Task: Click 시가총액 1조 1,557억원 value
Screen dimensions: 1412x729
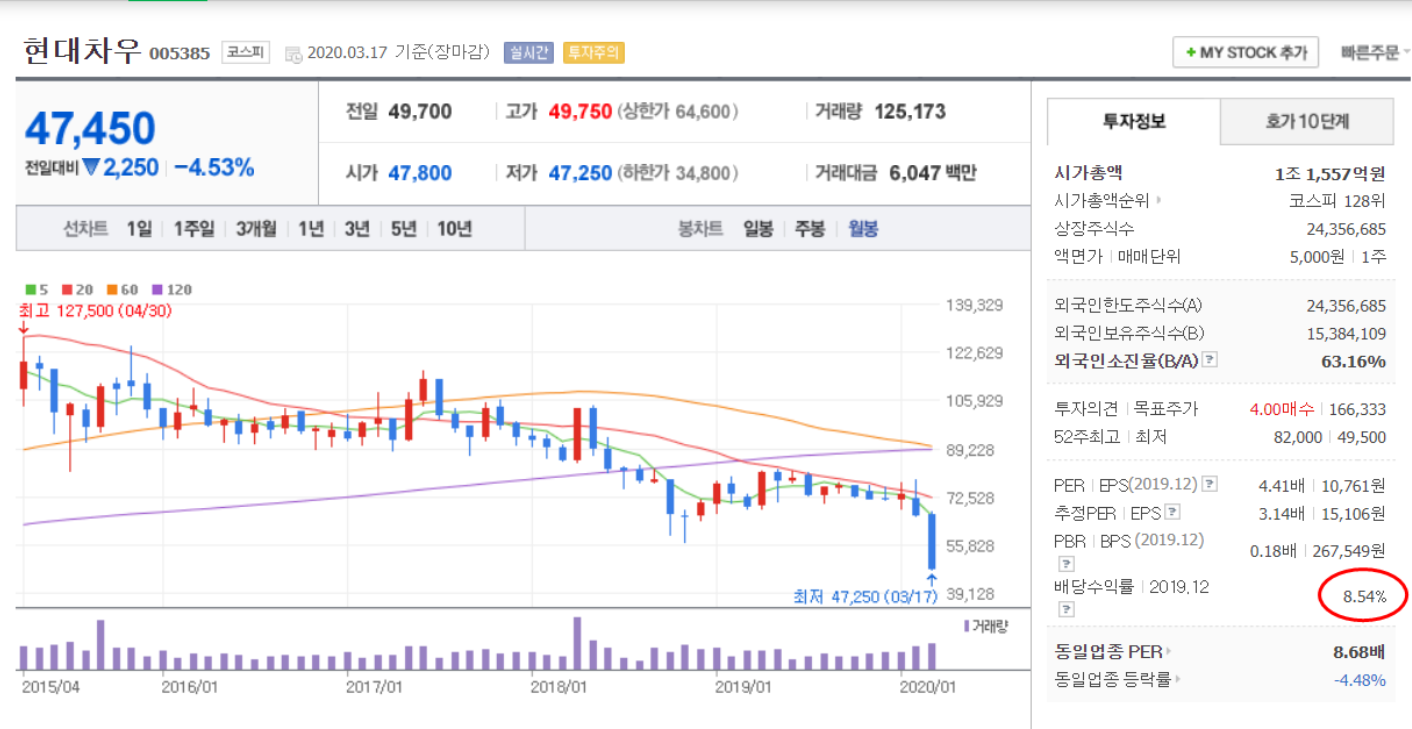Action: 1330,173
